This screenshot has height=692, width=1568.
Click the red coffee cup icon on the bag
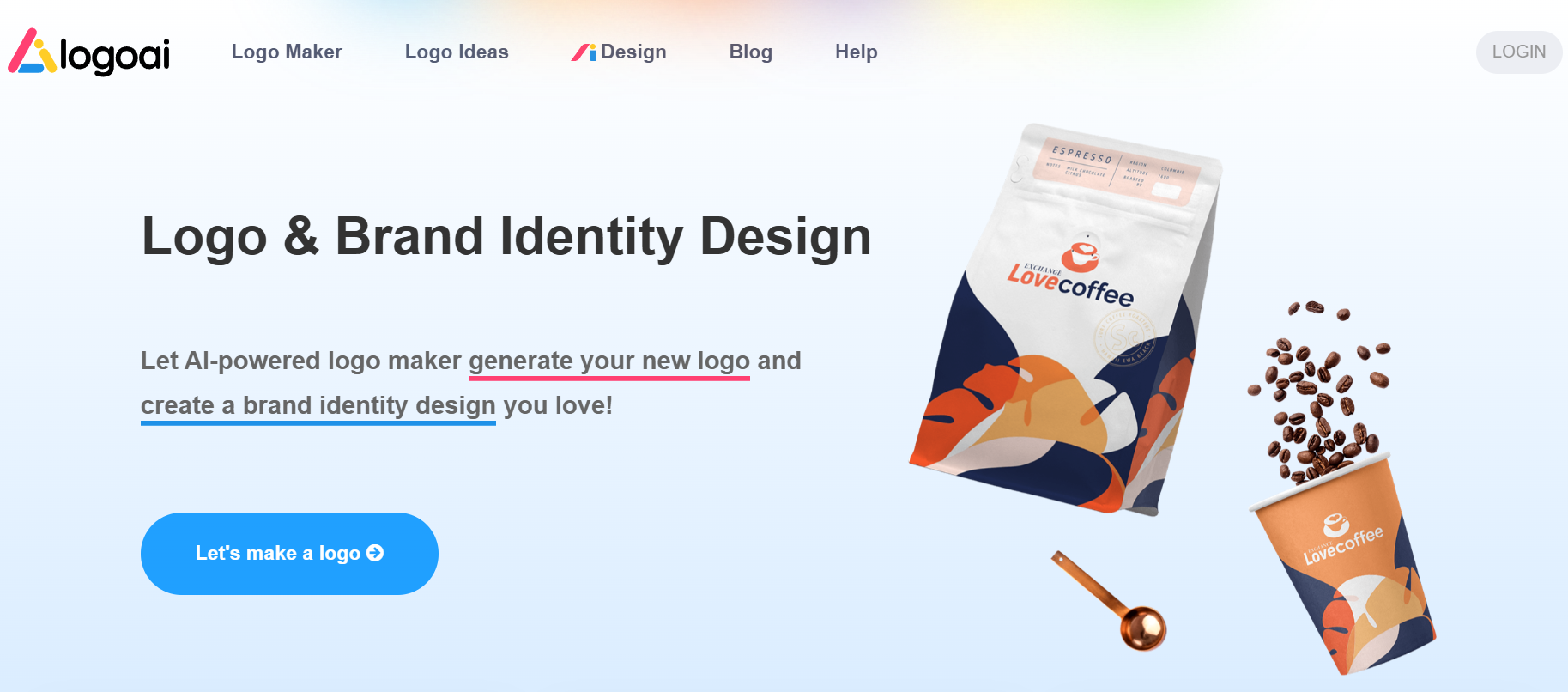(1081, 256)
